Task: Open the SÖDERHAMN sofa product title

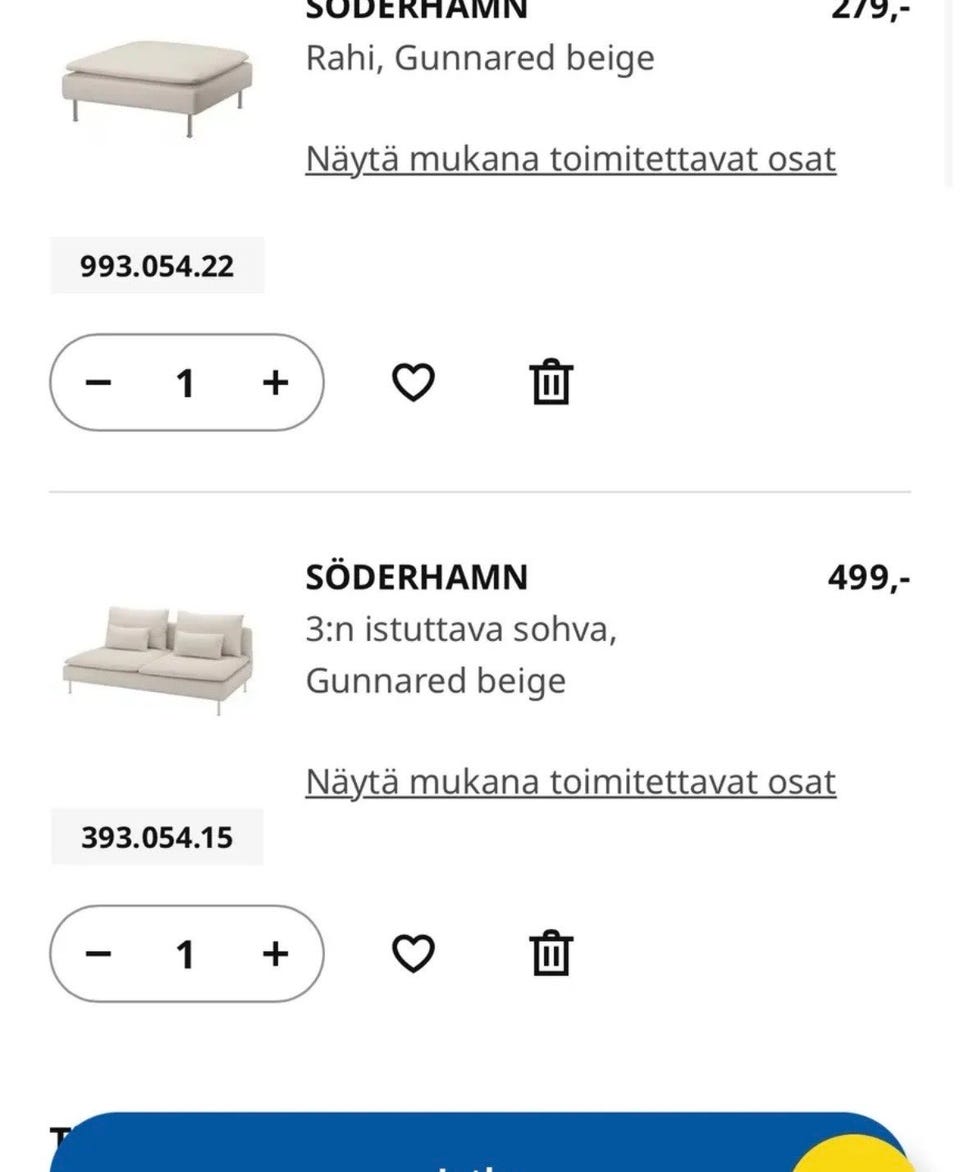Action: point(416,577)
